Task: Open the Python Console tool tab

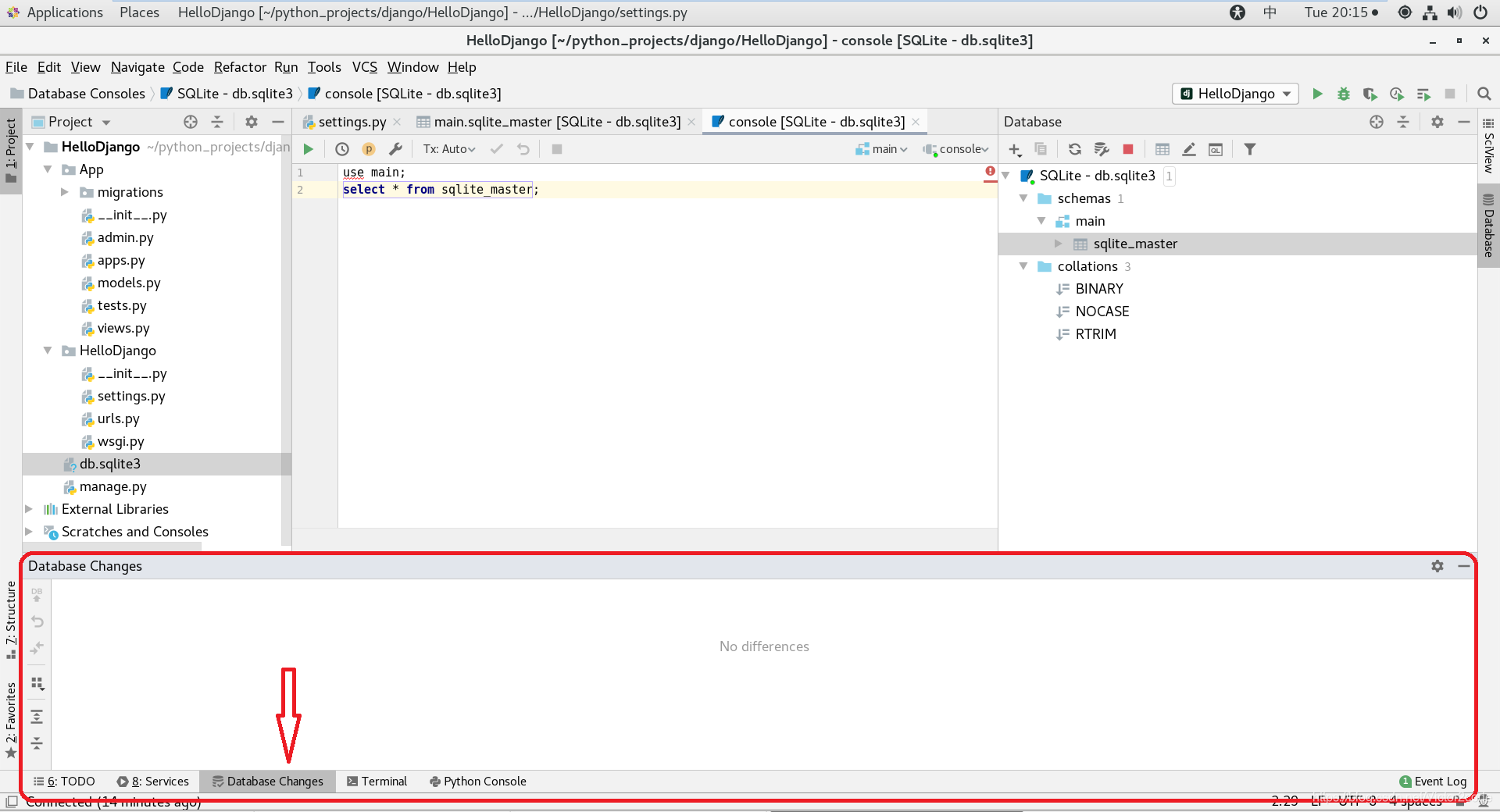Action: point(477,782)
